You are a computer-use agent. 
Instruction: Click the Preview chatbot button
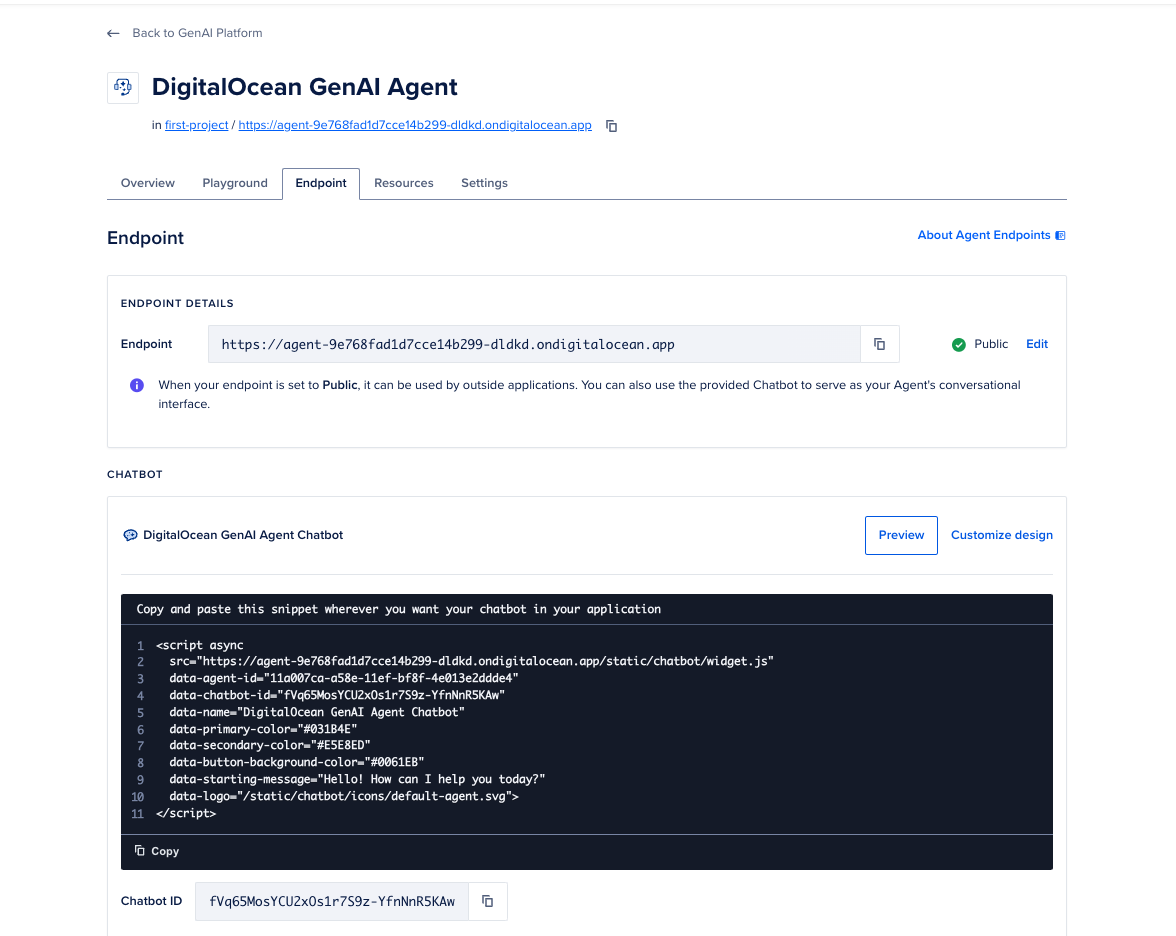point(901,535)
